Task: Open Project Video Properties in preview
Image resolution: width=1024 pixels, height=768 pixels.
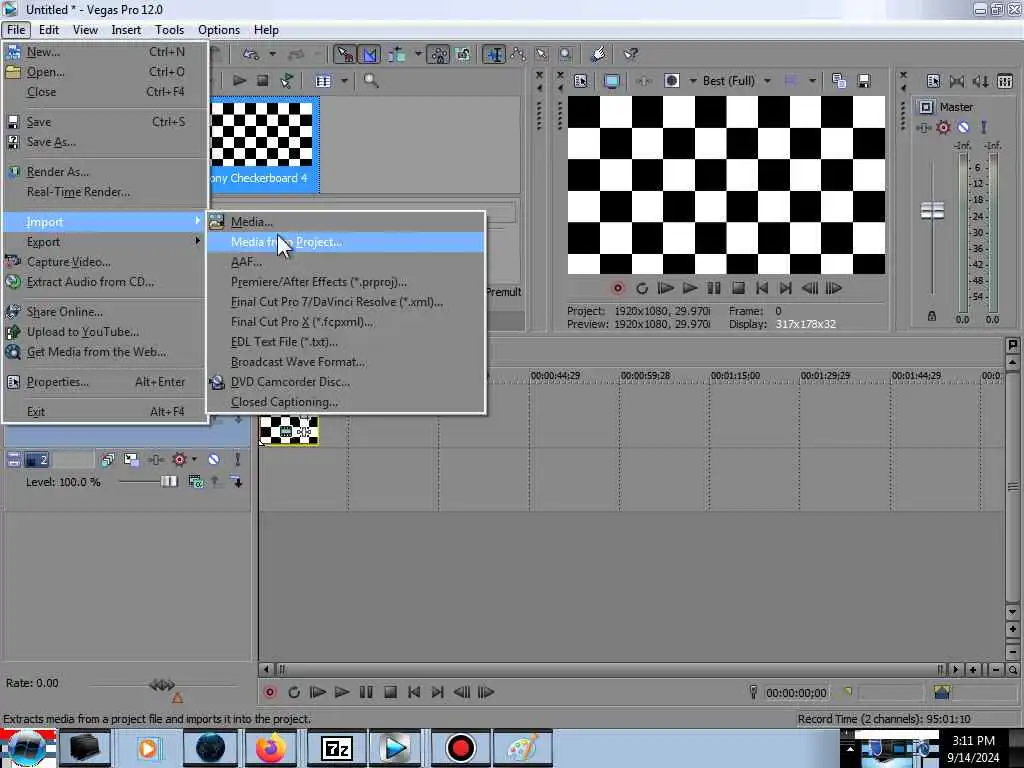Action: [580, 81]
